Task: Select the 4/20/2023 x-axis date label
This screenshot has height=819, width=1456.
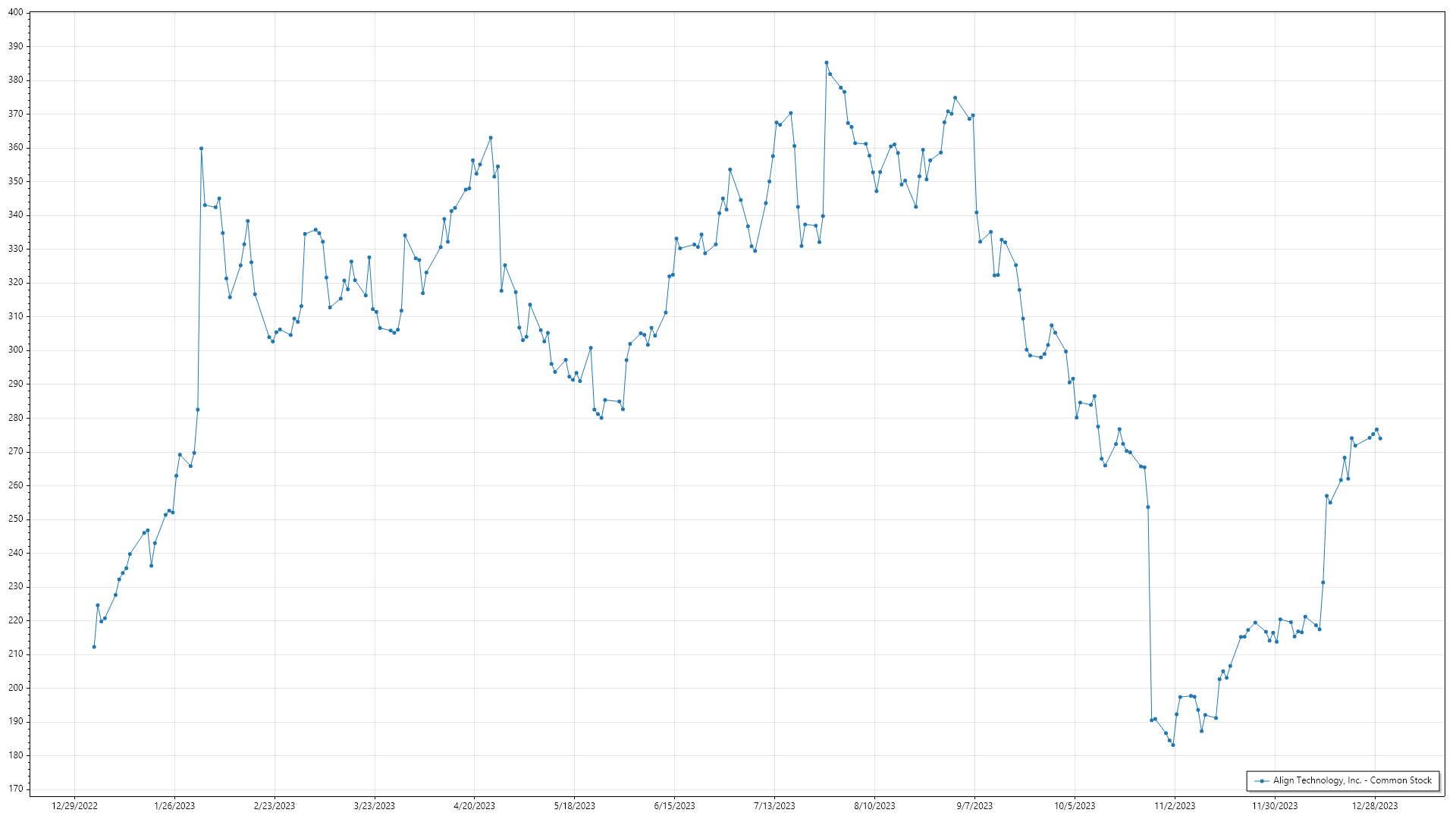Action: click(x=474, y=806)
